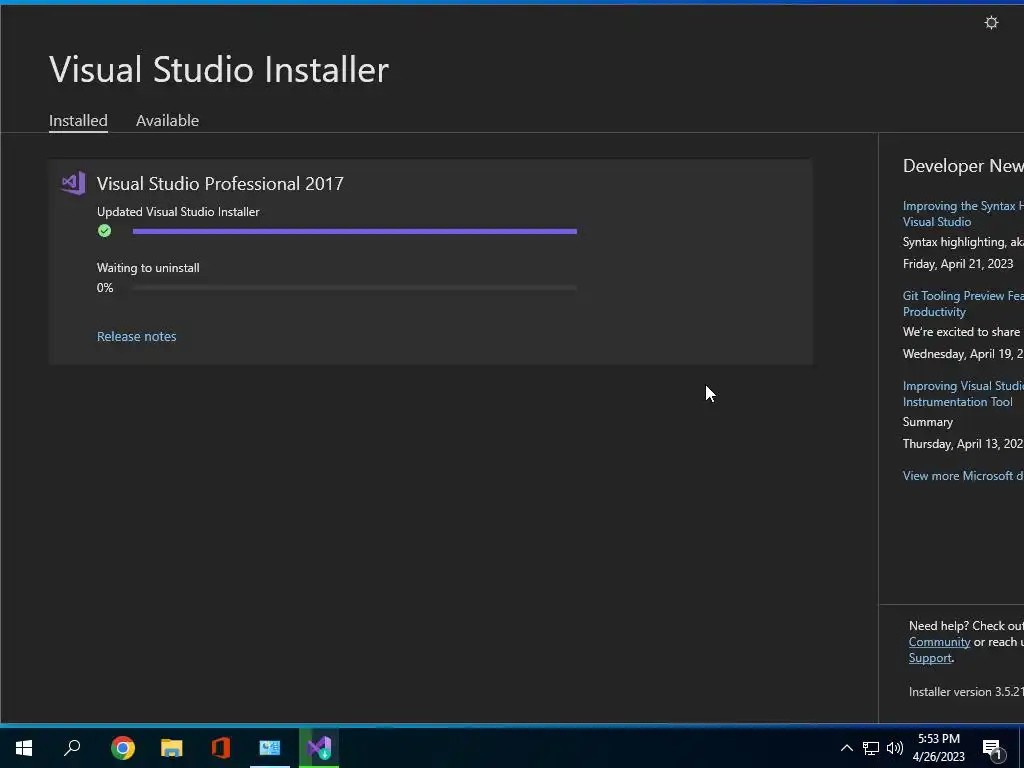Open taskbar search magnifier
The image size is (1024, 768).
click(x=72, y=748)
